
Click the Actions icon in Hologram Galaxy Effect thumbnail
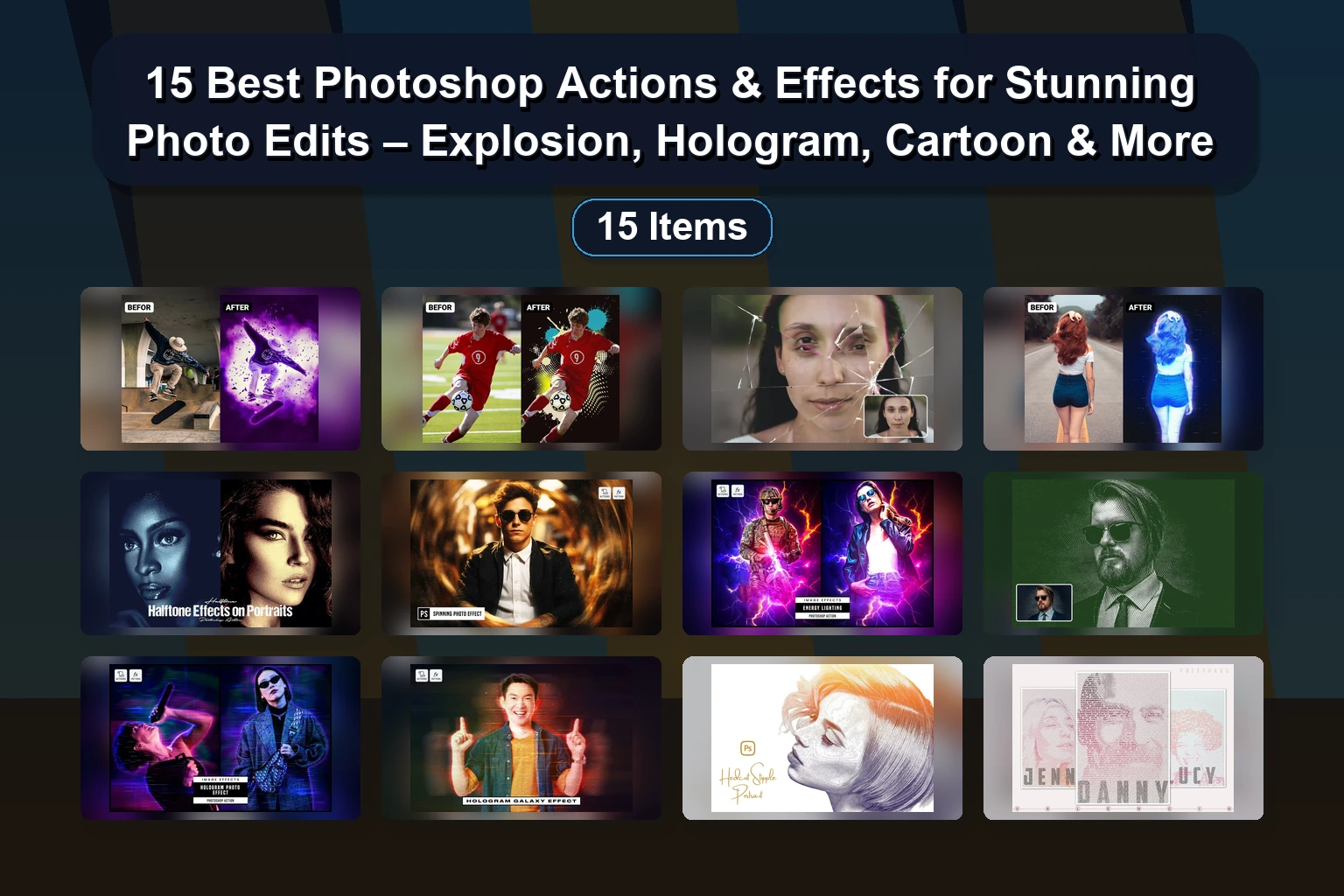(421, 675)
